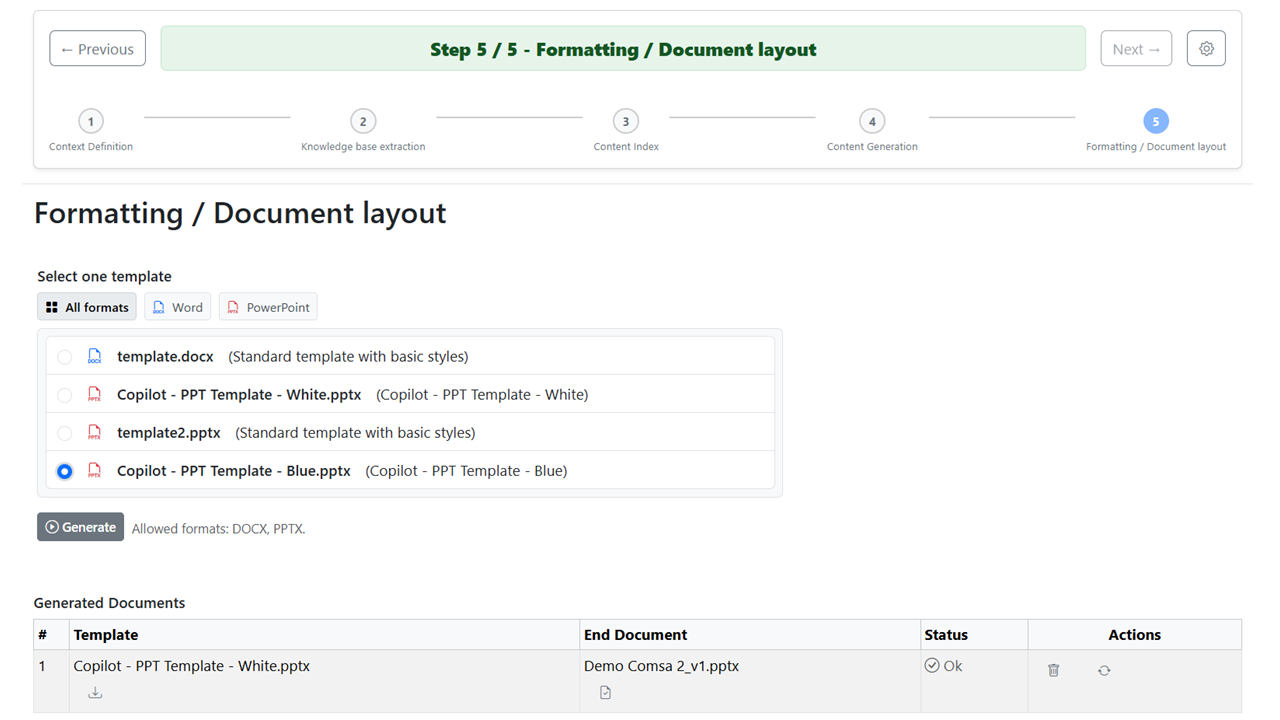This screenshot has height=720, width=1280.
Task: Click the template2.pptx PowerPoint file icon
Action: click(95, 432)
